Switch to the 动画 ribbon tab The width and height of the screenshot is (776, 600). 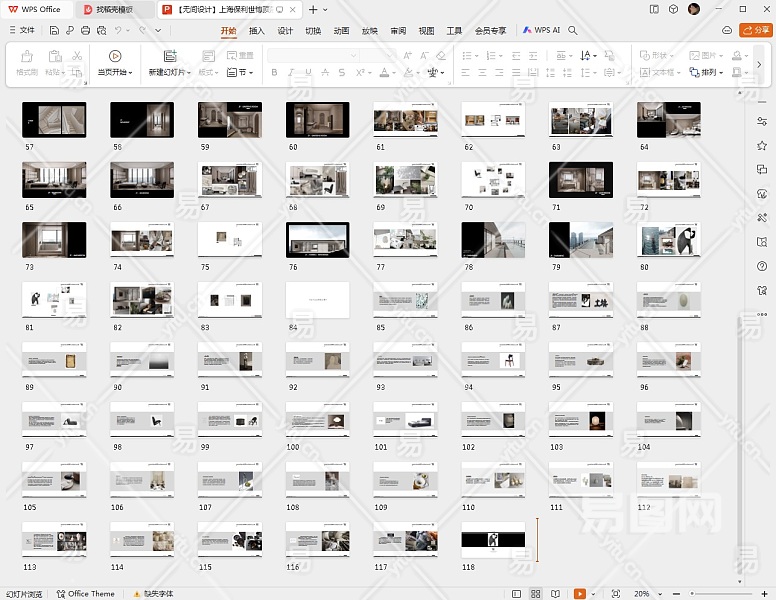(x=341, y=31)
